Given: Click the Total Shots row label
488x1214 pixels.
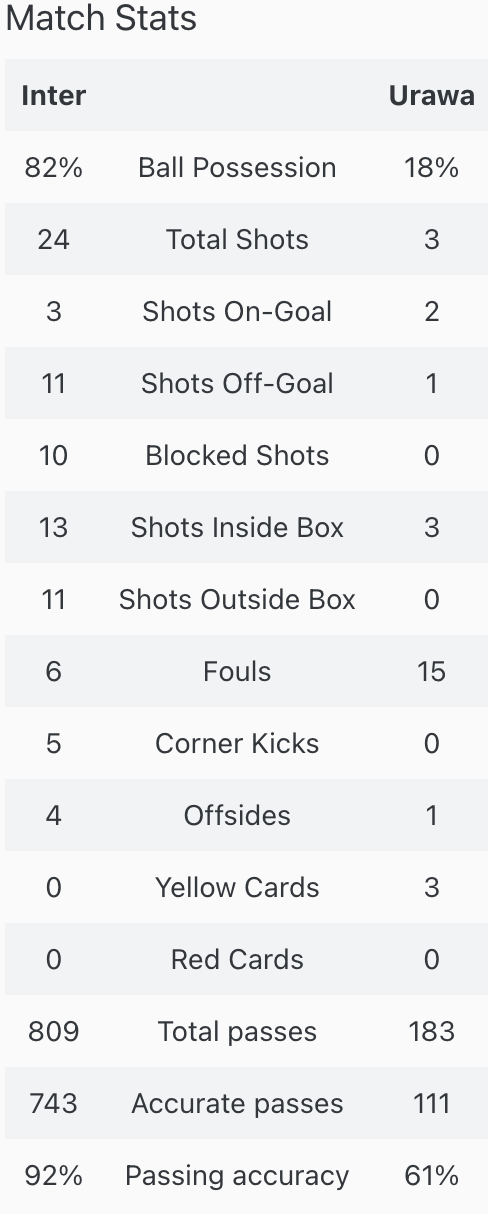Looking at the screenshot, I should click(x=237, y=240).
